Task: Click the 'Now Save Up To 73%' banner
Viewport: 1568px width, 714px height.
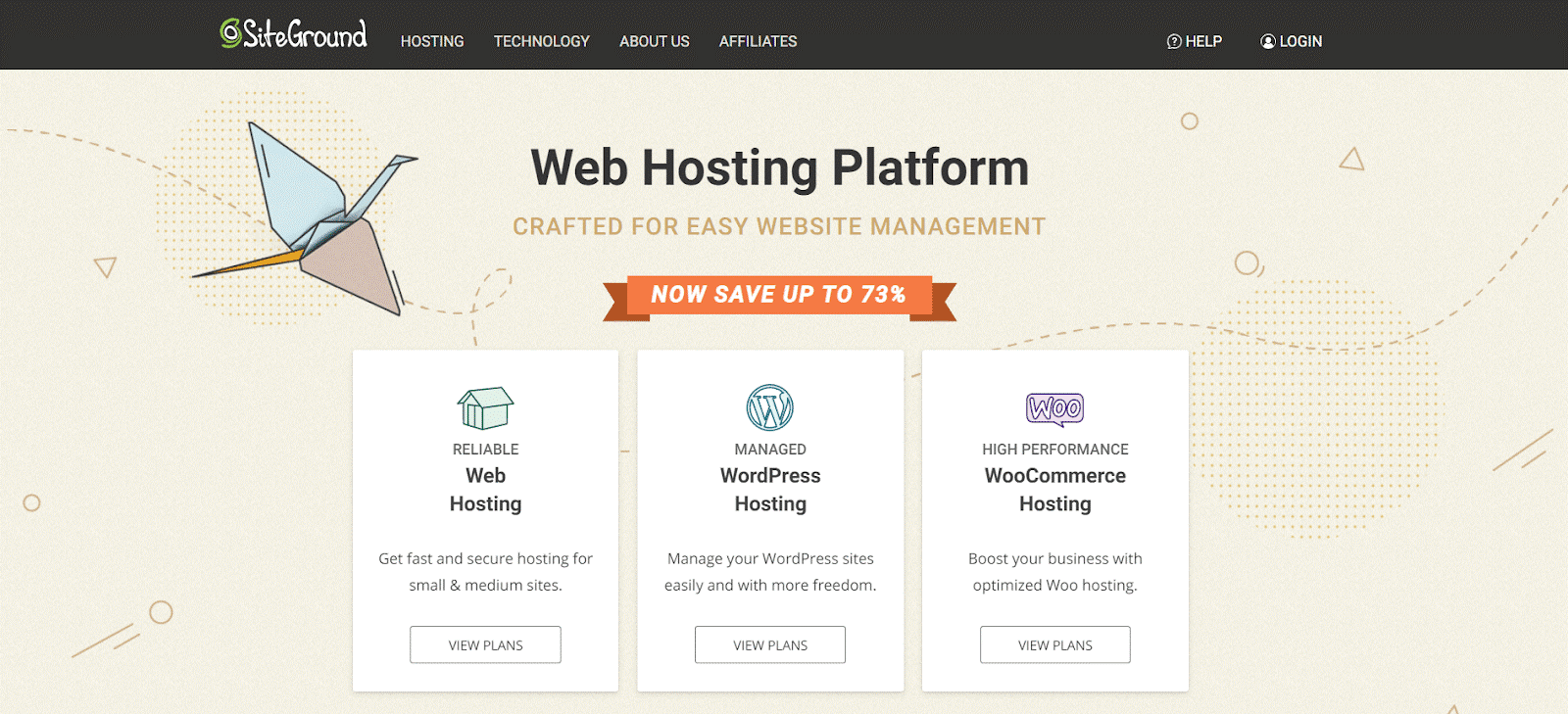Action: tap(778, 295)
